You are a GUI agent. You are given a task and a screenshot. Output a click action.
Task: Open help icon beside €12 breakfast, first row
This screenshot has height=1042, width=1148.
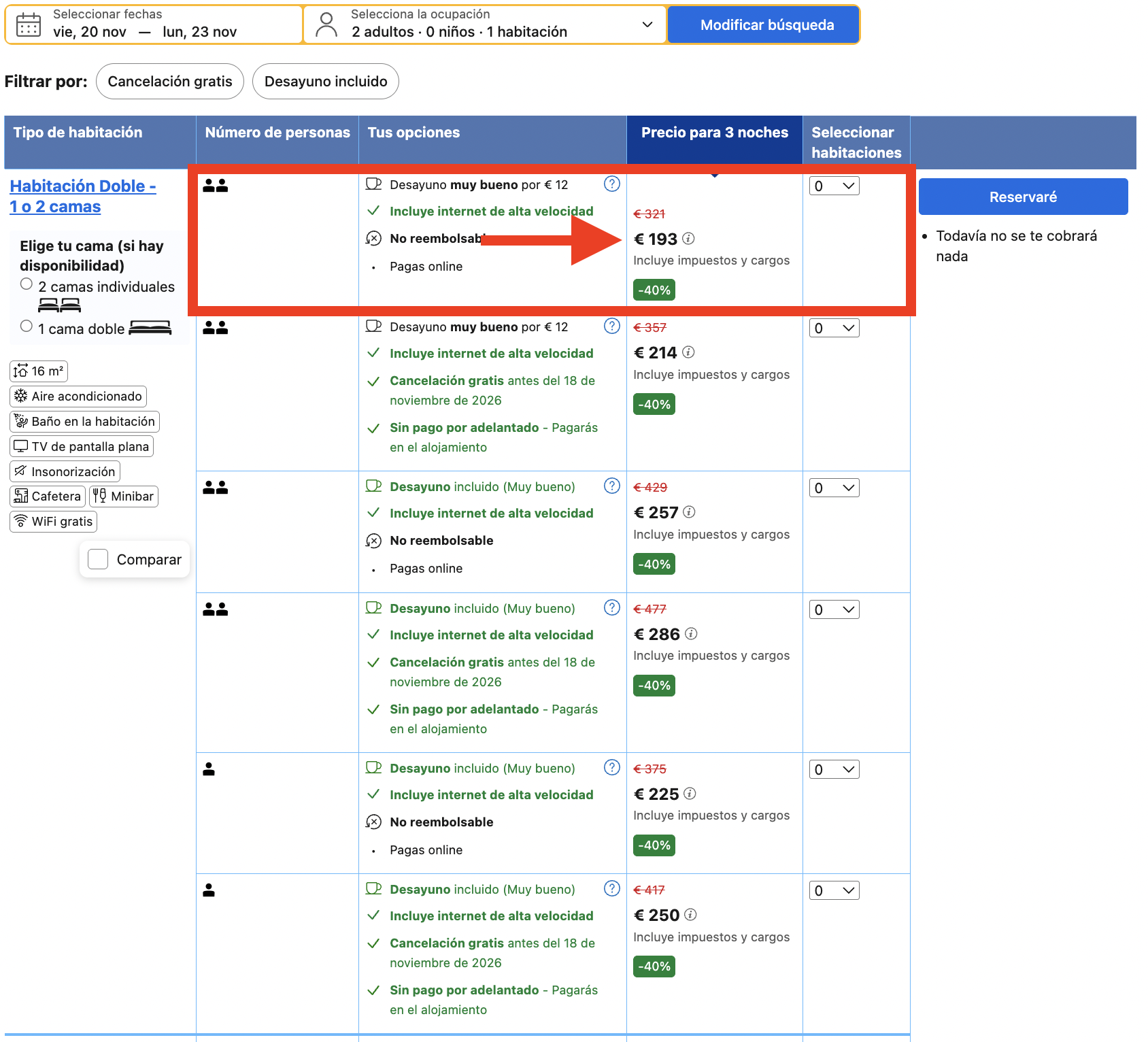[612, 184]
